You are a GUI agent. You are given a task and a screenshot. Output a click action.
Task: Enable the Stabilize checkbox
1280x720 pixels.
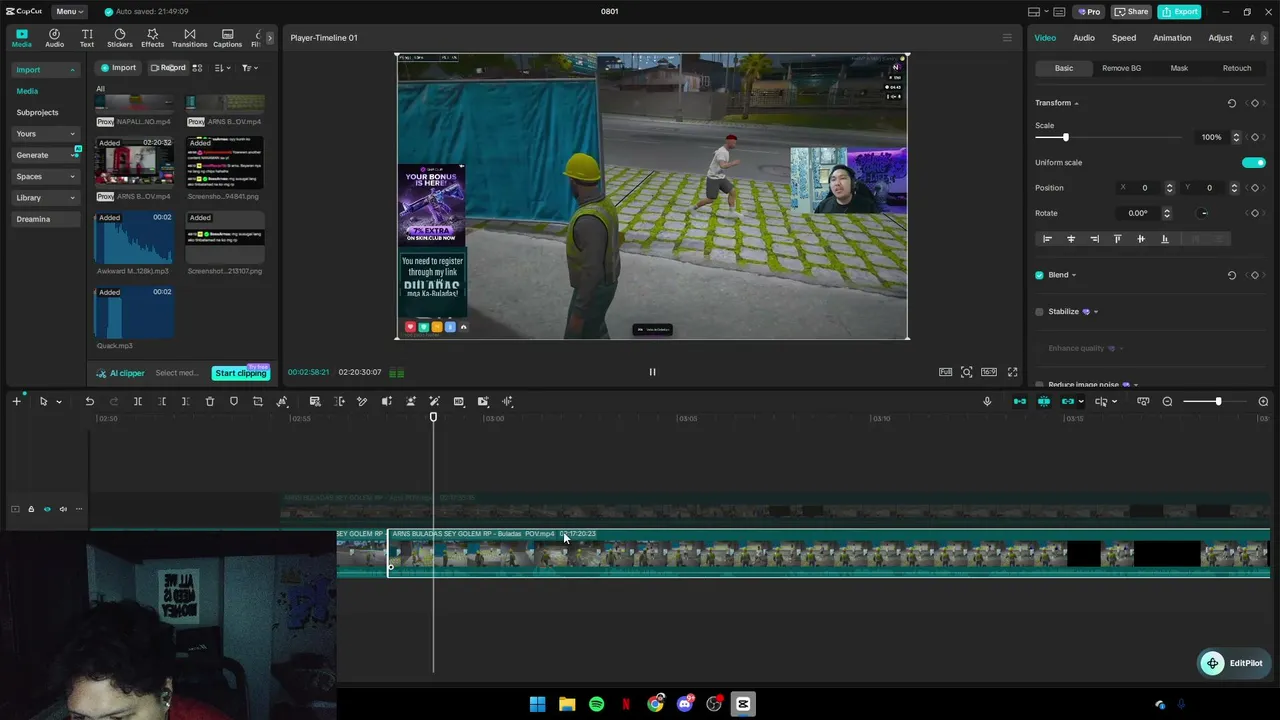(x=1039, y=312)
